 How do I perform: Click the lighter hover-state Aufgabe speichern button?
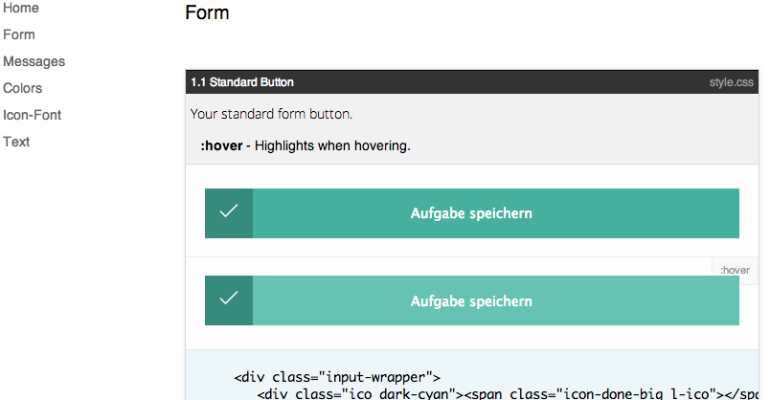[x=472, y=300]
